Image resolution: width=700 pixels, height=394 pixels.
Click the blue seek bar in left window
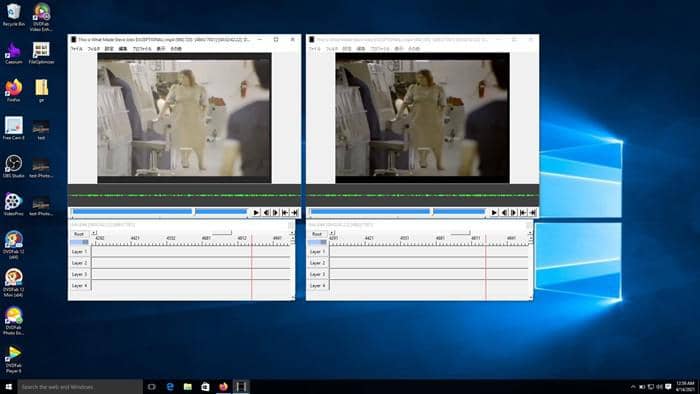[160, 212]
